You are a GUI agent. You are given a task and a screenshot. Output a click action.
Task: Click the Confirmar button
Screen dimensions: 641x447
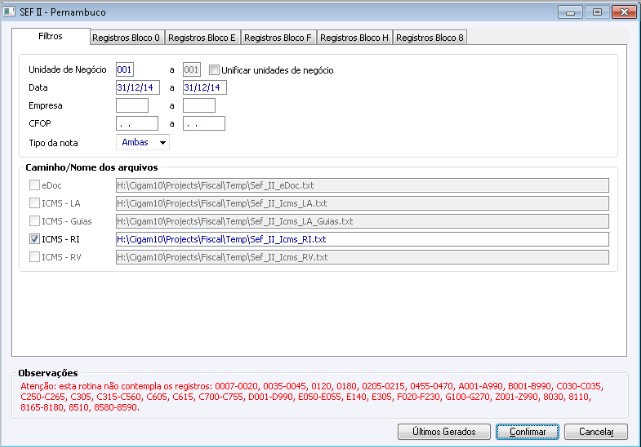tap(527, 431)
